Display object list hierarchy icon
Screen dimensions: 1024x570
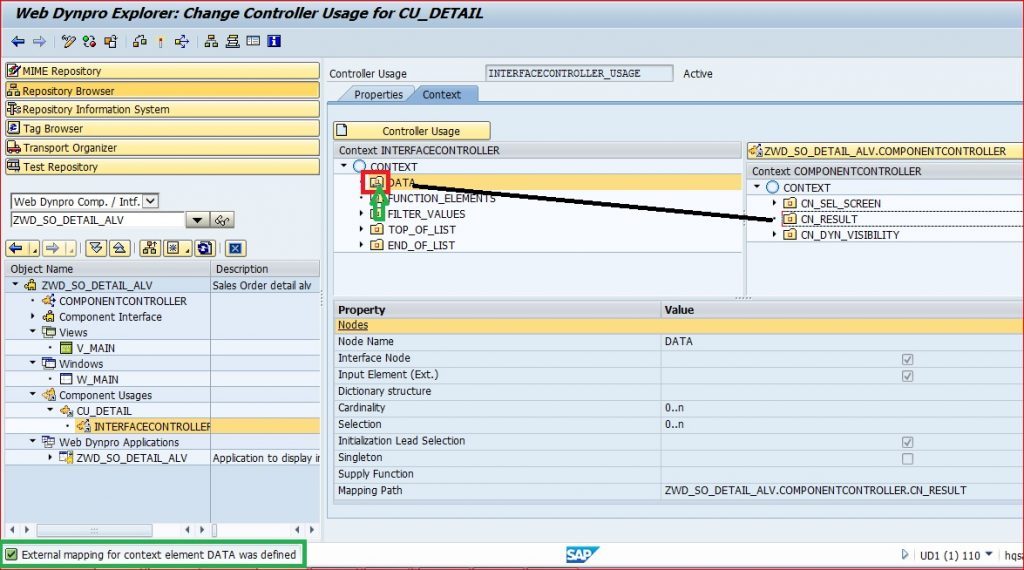tap(211, 42)
